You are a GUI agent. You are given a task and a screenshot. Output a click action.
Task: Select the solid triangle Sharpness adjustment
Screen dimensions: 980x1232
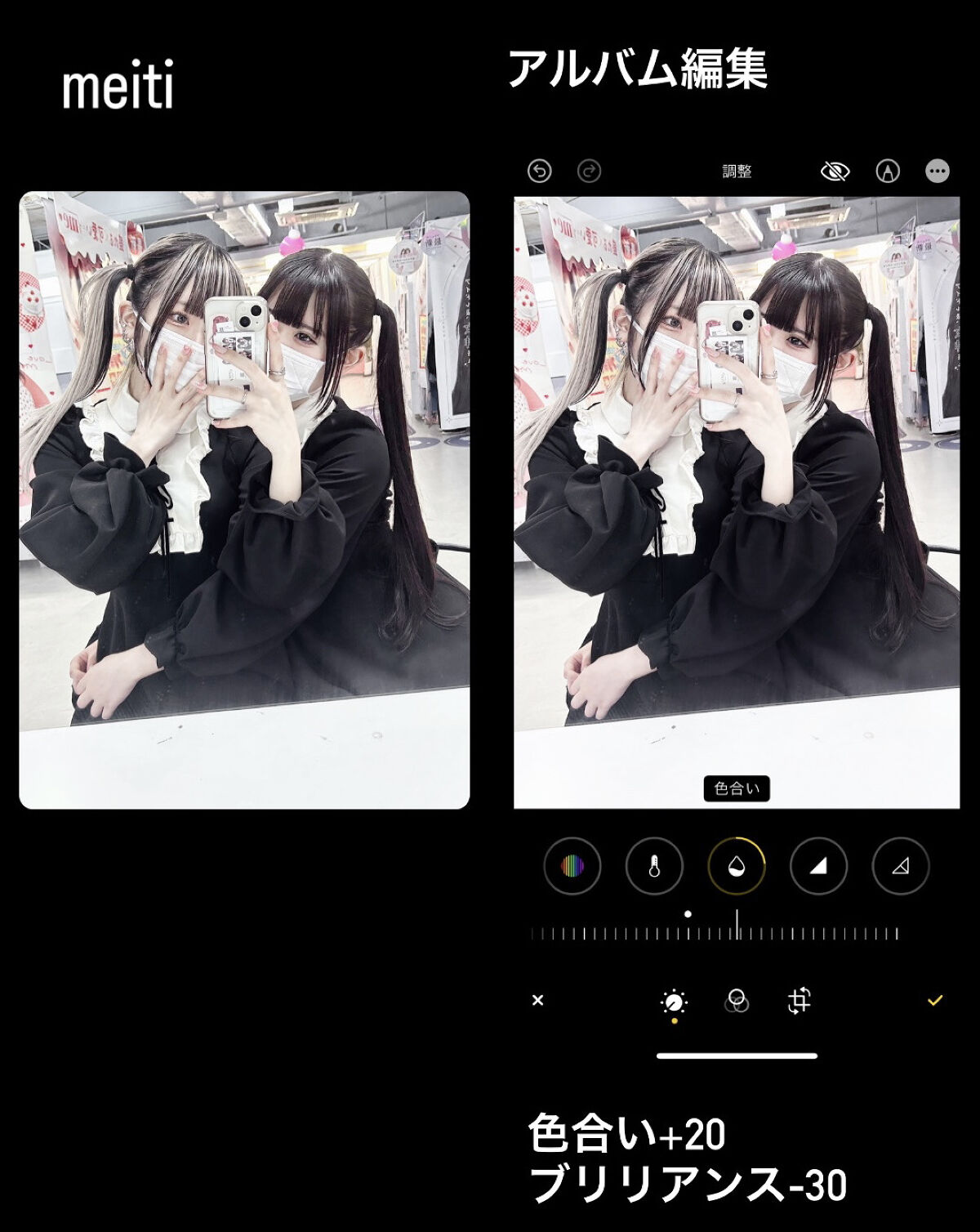point(818,866)
